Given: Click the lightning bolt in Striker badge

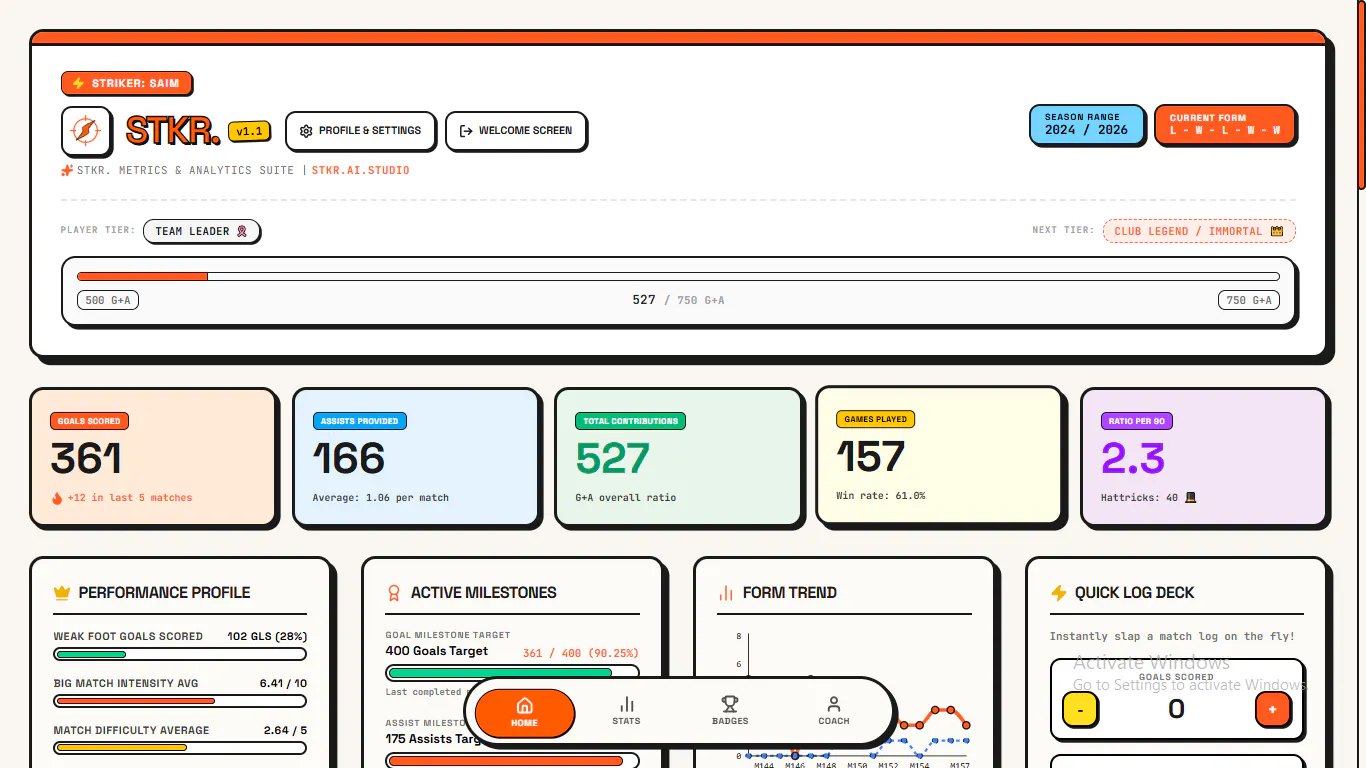Looking at the screenshot, I should 78,84.
